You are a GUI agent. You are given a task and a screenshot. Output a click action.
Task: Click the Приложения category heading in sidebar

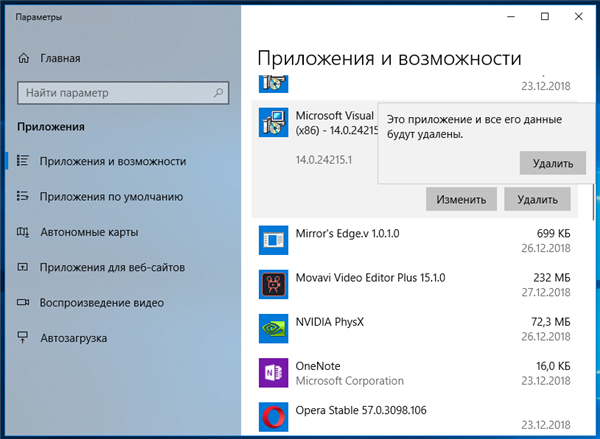tap(51, 127)
